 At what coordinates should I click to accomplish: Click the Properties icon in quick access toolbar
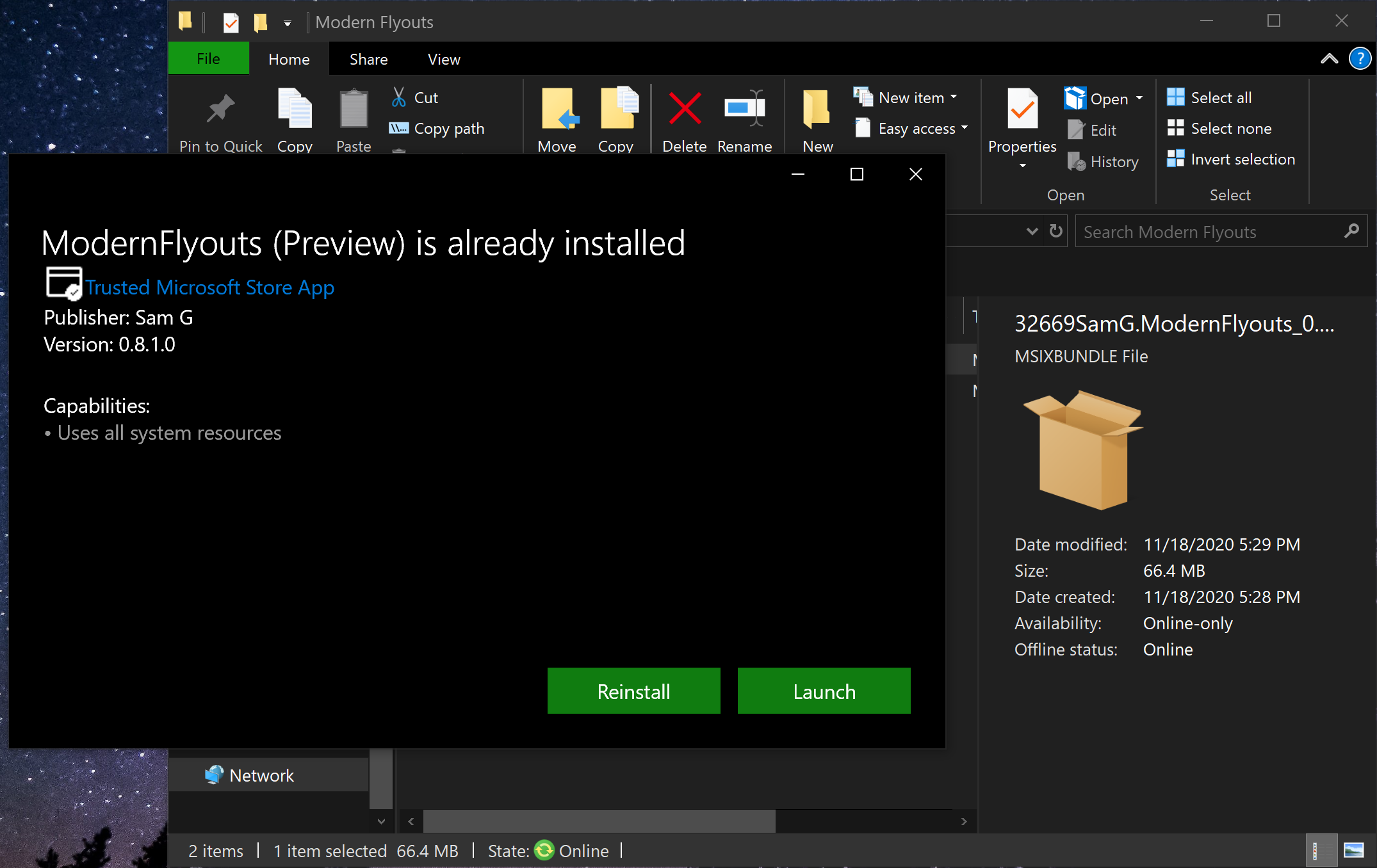pyautogui.click(x=231, y=22)
